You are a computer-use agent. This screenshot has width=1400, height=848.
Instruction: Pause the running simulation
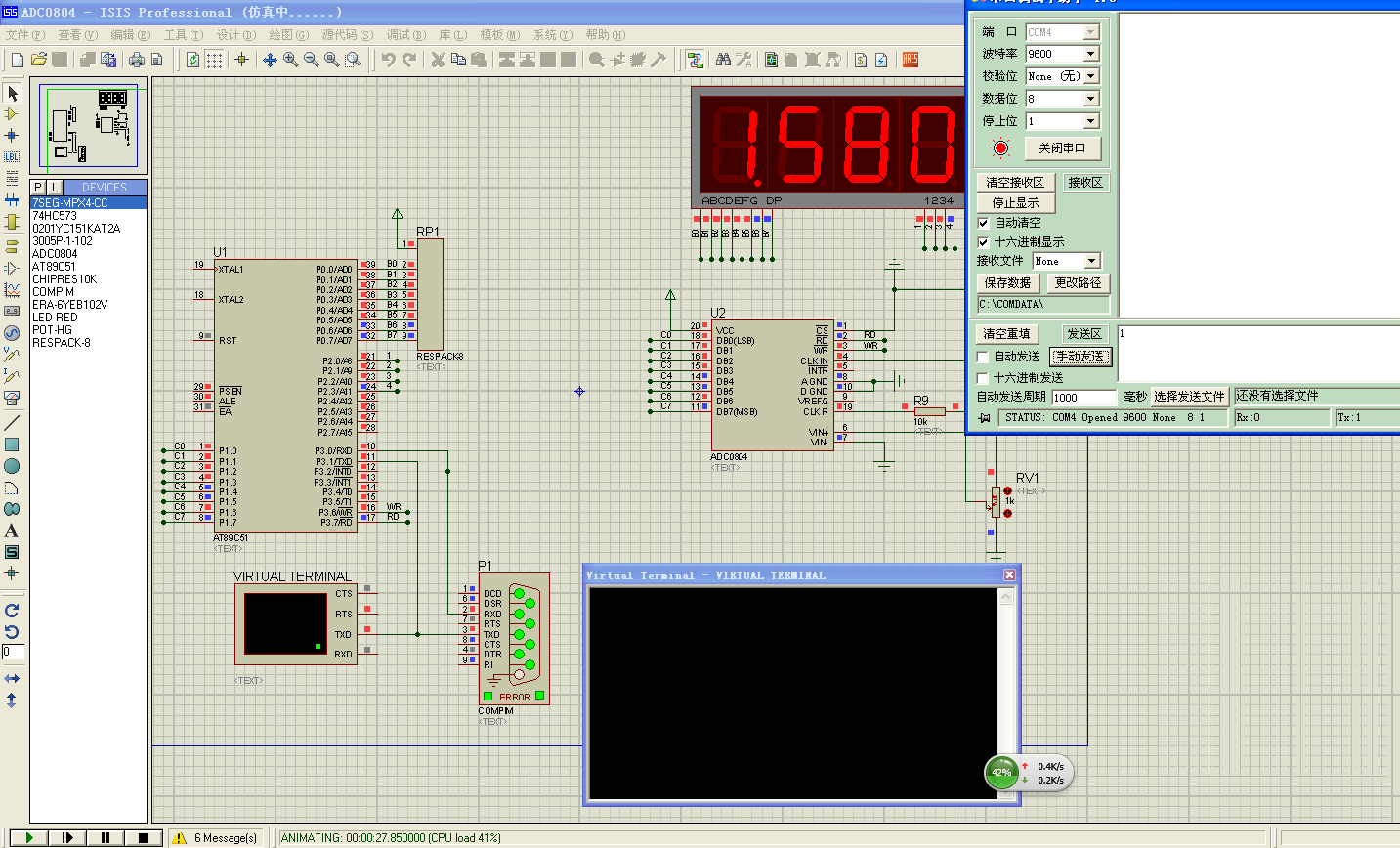point(106,837)
